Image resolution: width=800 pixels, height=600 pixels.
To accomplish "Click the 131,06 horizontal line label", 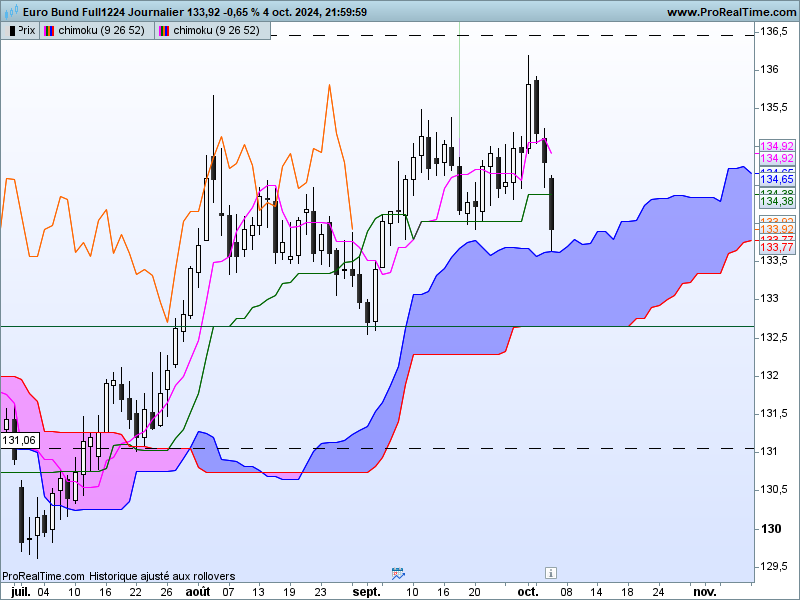I will pos(19,440).
